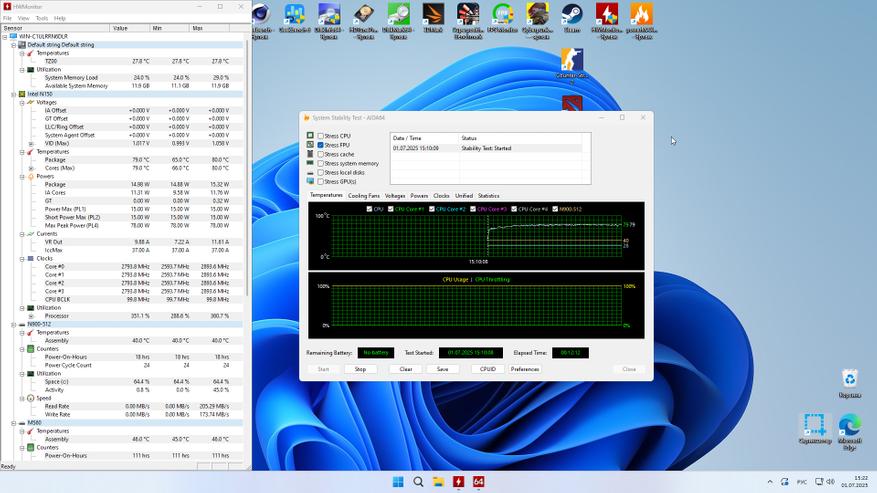Open the taskbar Search icon
This screenshot has height=493, width=877.
click(x=418, y=482)
